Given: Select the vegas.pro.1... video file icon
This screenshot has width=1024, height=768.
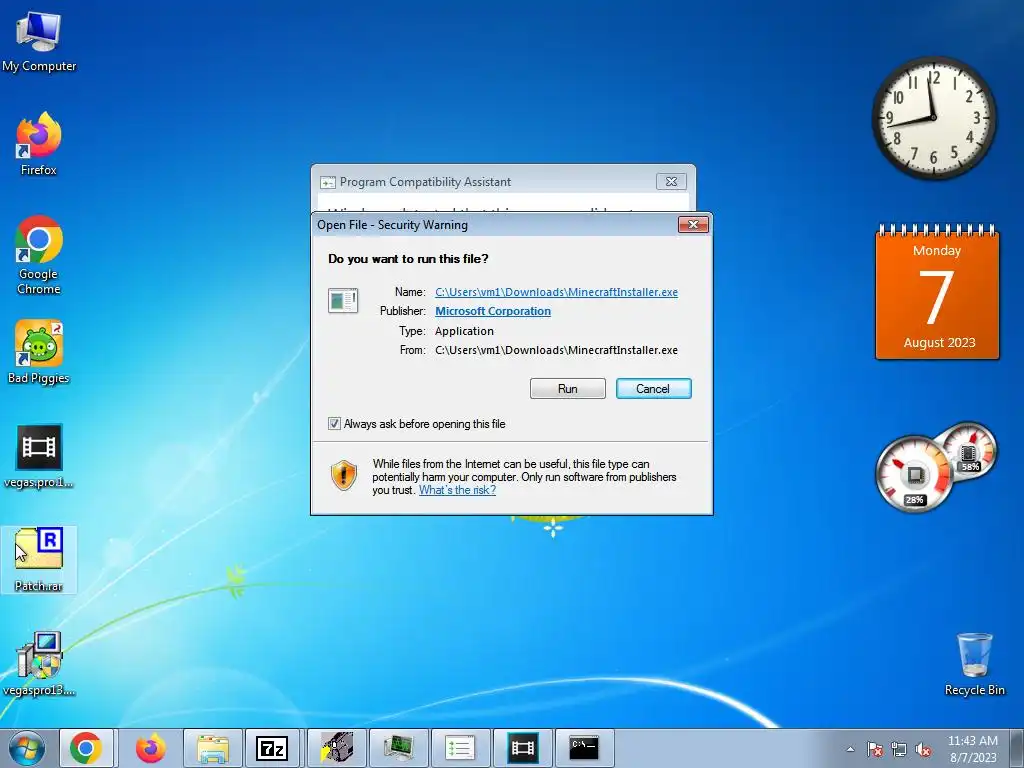Looking at the screenshot, I should click(x=39, y=456).
